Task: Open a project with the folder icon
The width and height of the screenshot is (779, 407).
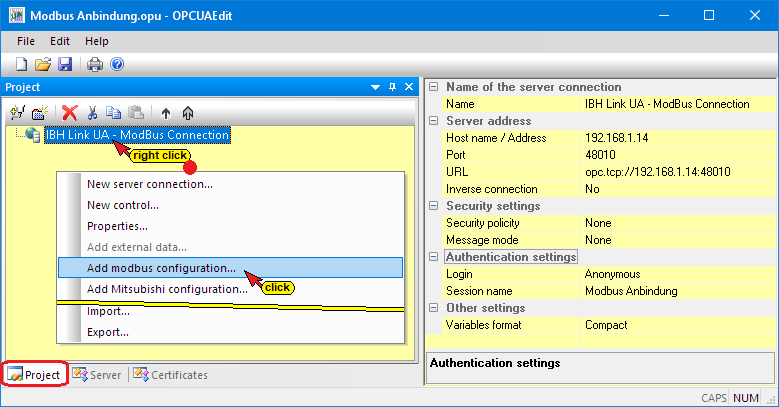Action: pos(43,64)
